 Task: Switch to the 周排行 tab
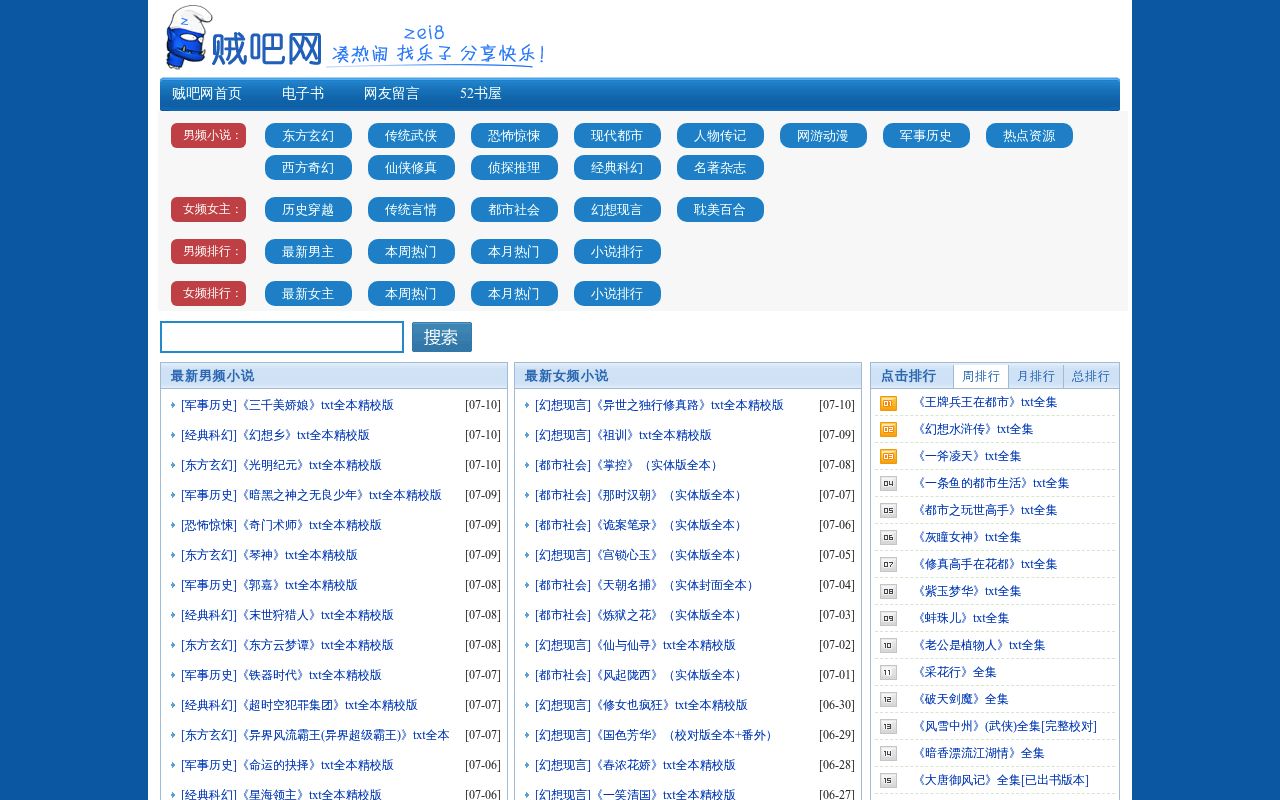[x=981, y=376]
